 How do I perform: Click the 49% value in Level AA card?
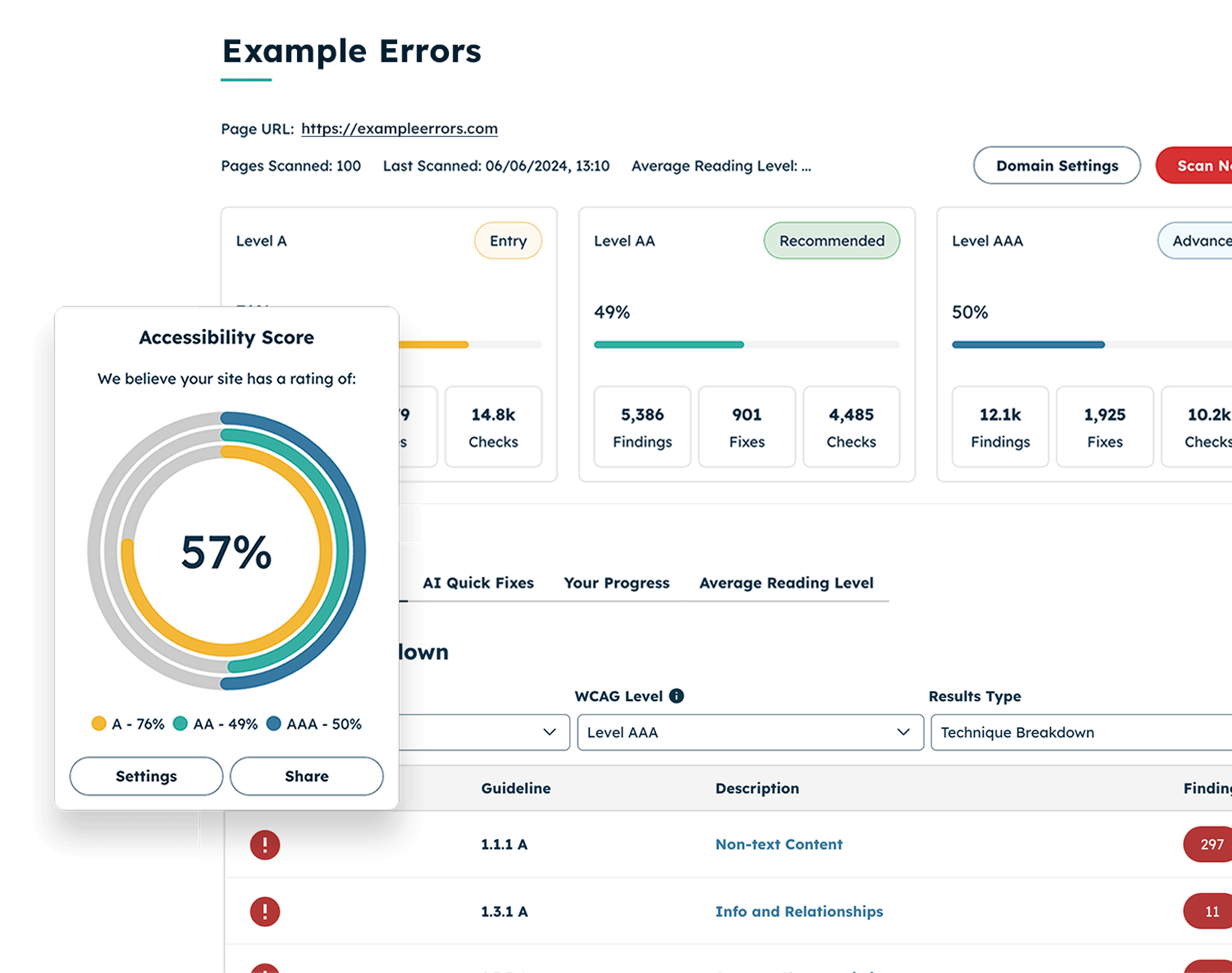612,312
